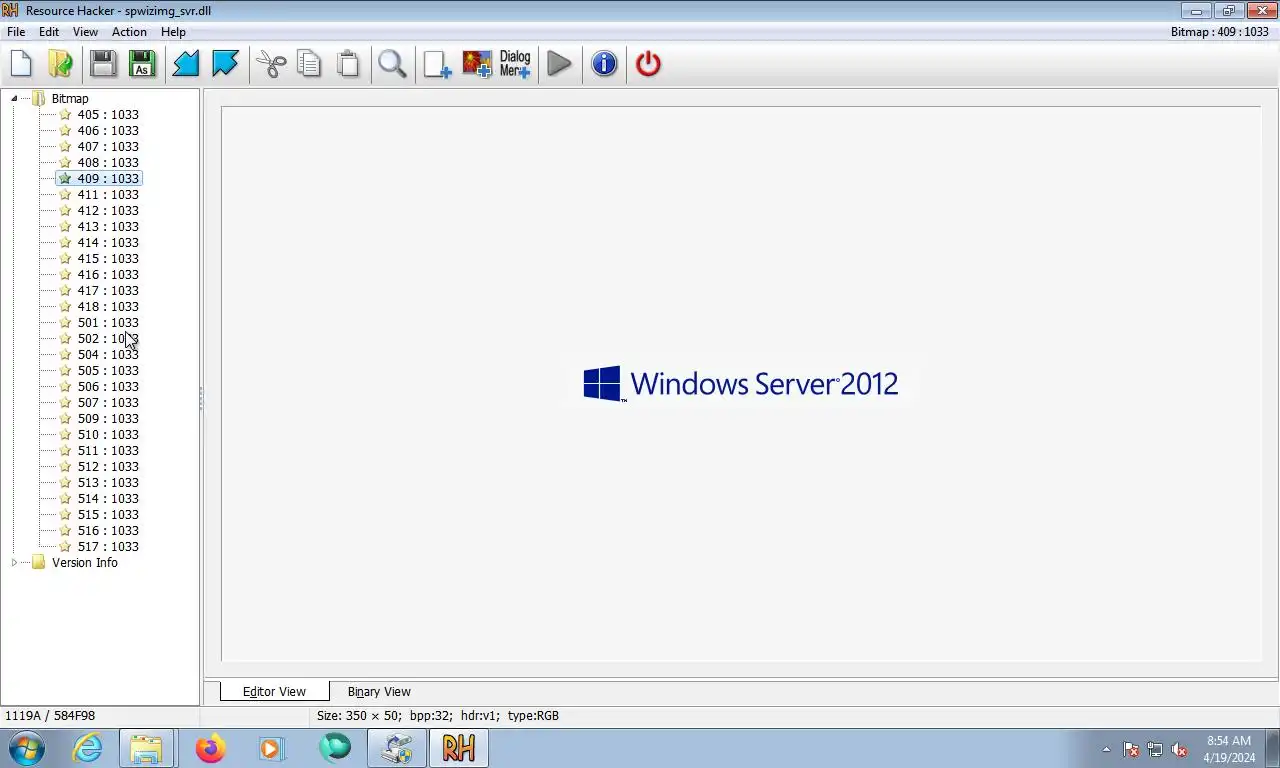The image size is (1280, 768).
Task: Select bitmap resource 411 : 1033
Action: [x=108, y=194]
